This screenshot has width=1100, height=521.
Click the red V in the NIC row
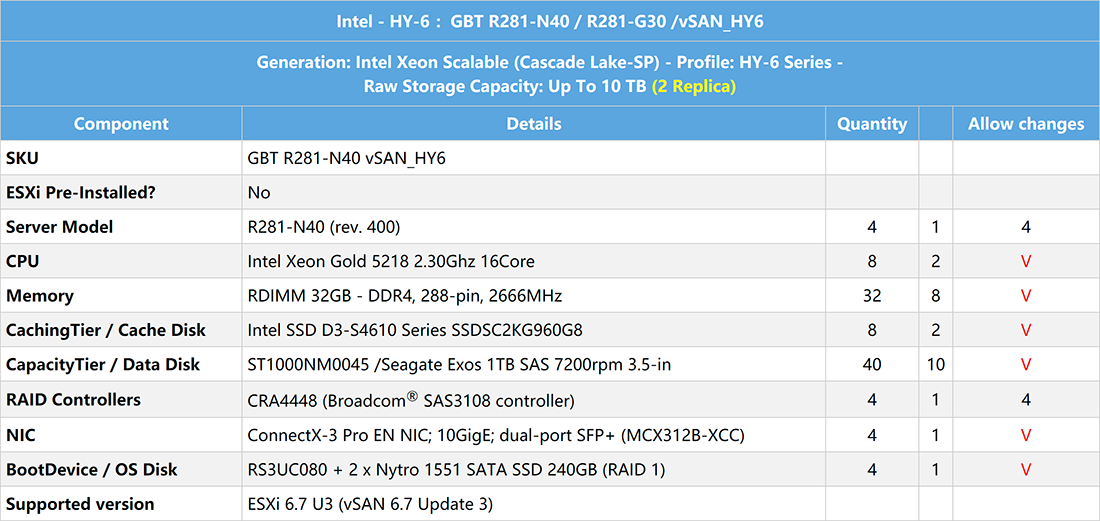(x=1026, y=435)
